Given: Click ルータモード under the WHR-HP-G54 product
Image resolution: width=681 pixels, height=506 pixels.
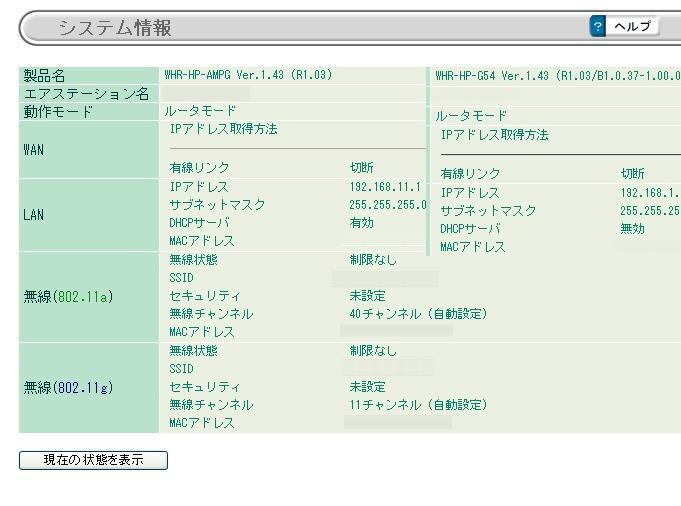Looking at the screenshot, I should click(x=471, y=116).
